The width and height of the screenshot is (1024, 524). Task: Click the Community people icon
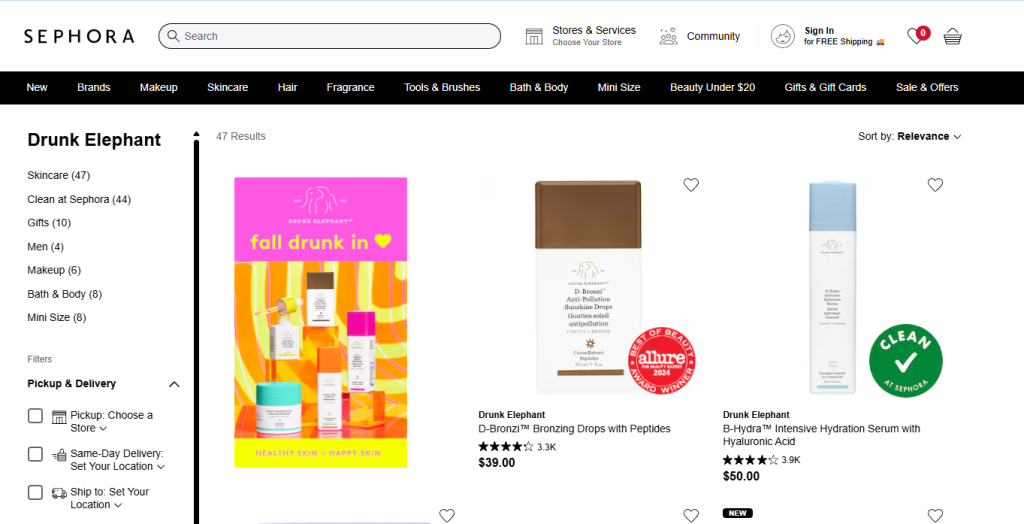click(669, 36)
